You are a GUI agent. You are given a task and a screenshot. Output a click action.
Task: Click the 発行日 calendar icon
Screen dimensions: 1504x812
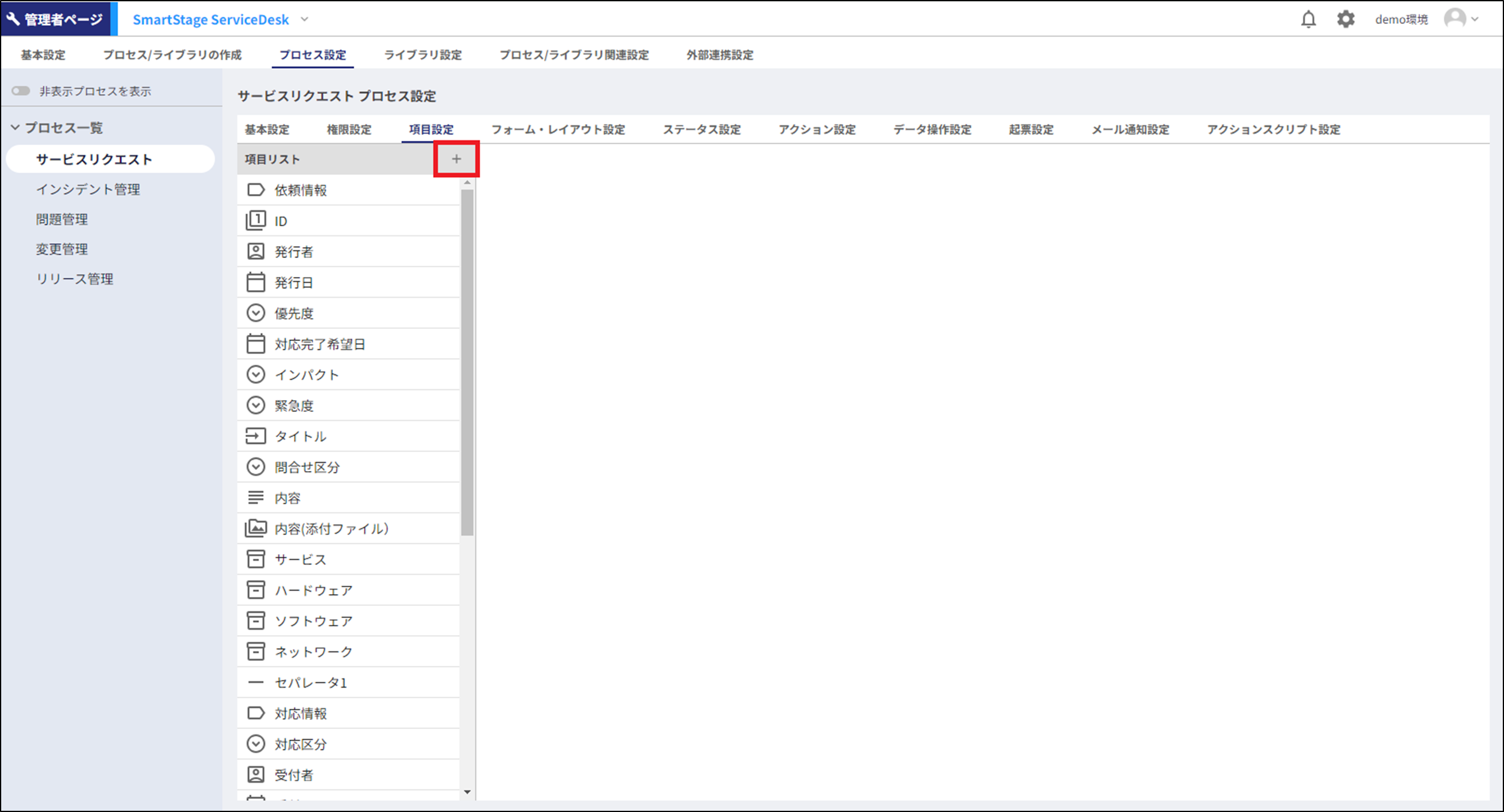(256, 282)
